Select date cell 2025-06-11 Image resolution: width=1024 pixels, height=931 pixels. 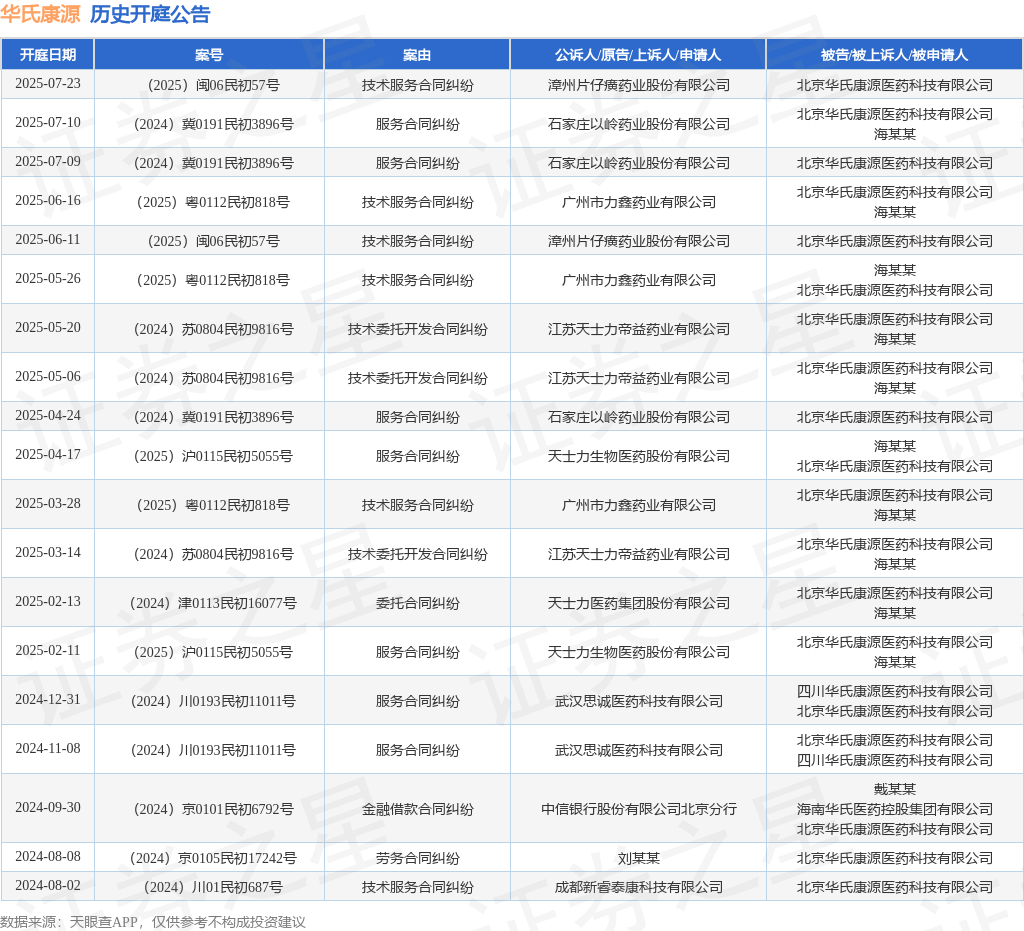click(x=48, y=240)
